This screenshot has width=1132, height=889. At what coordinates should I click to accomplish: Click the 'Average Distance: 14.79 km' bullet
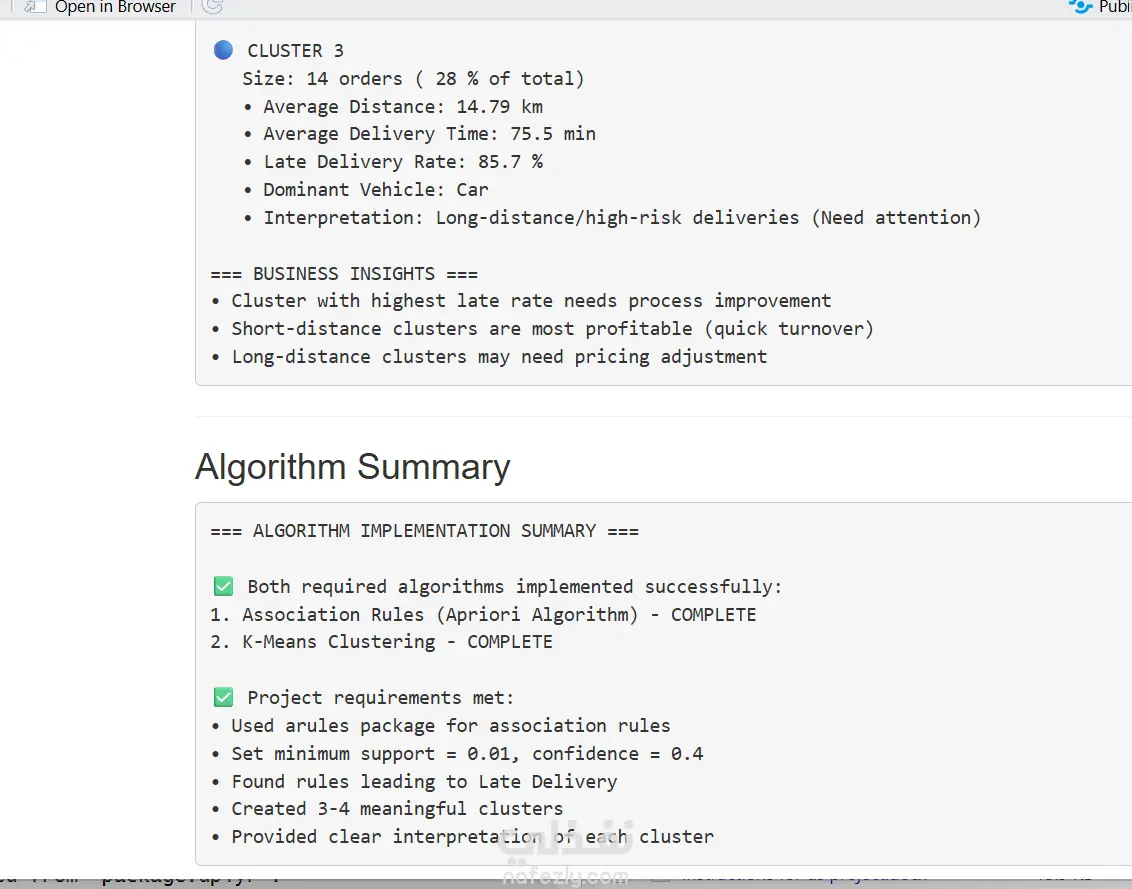[402, 106]
